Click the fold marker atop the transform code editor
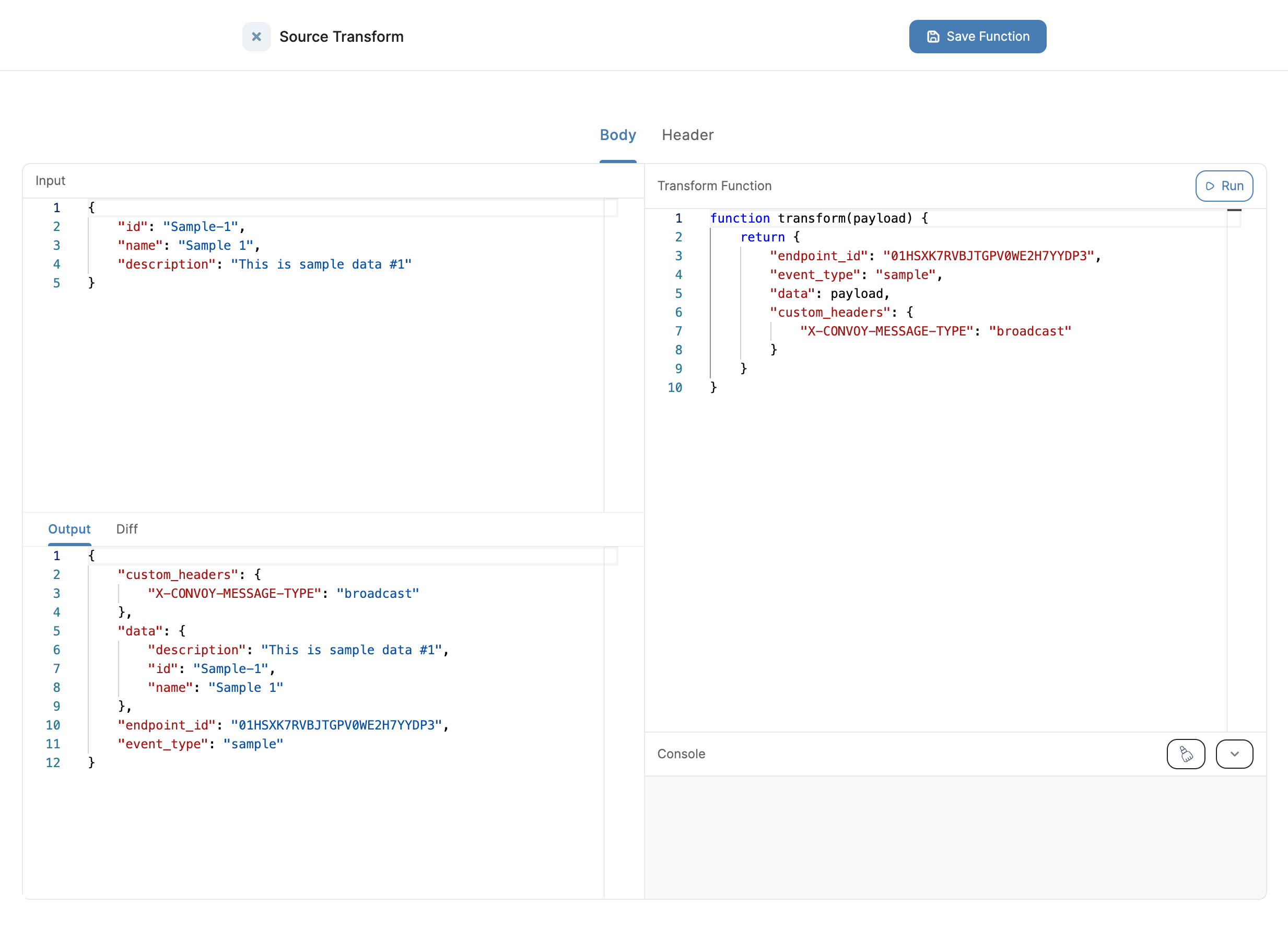Image resolution: width=1288 pixels, height=926 pixels. pyautogui.click(x=1235, y=210)
